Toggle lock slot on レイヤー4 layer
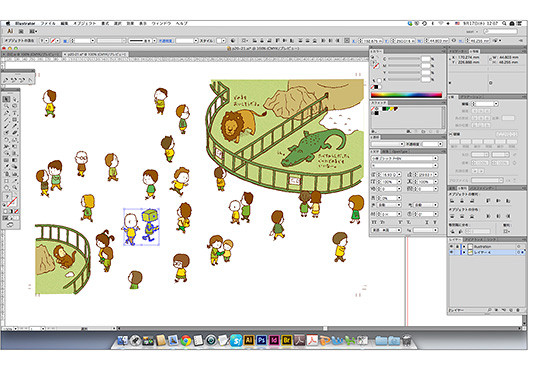 pyautogui.click(x=458, y=252)
